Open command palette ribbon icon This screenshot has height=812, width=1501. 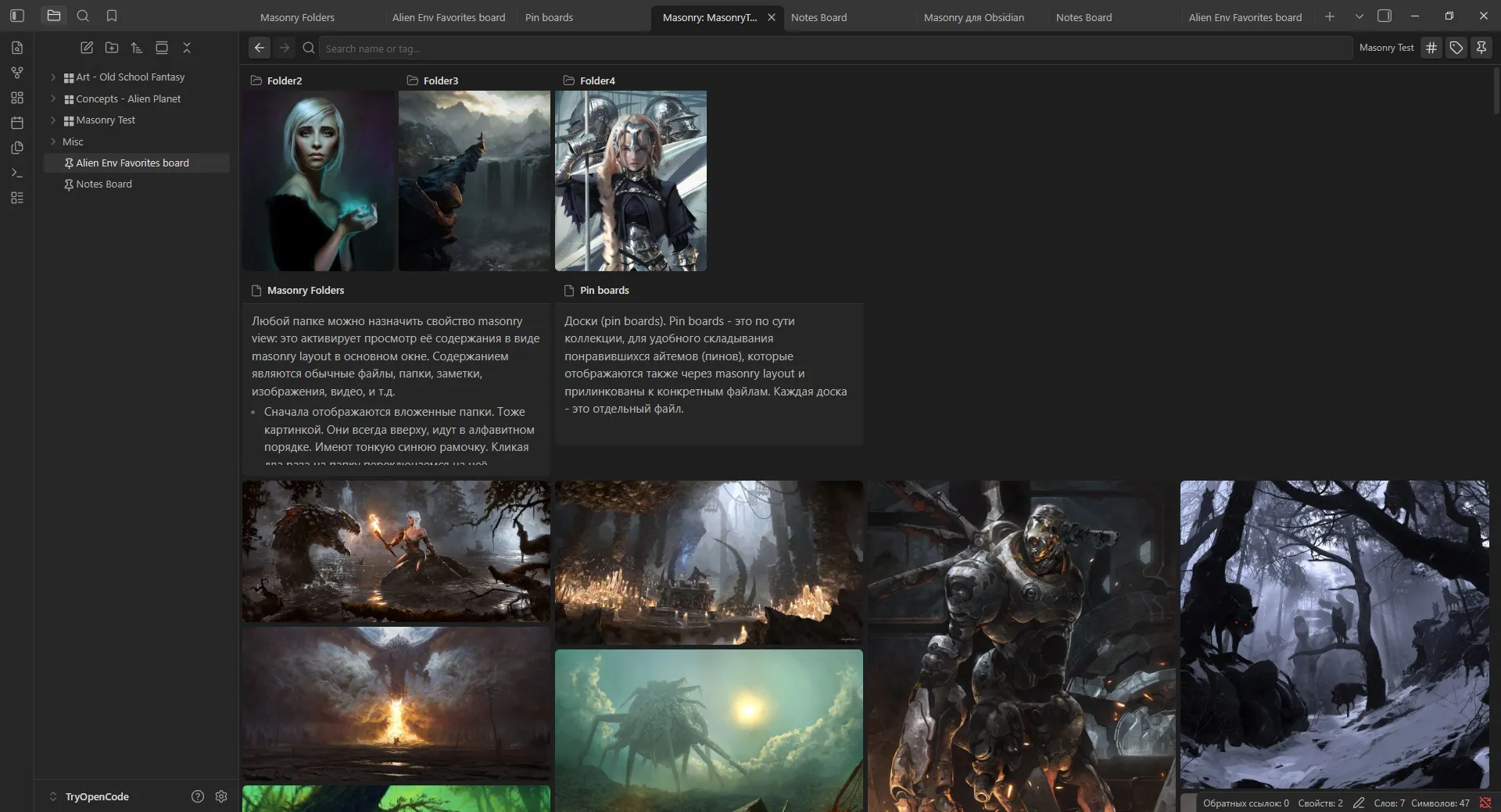tap(17, 173)
